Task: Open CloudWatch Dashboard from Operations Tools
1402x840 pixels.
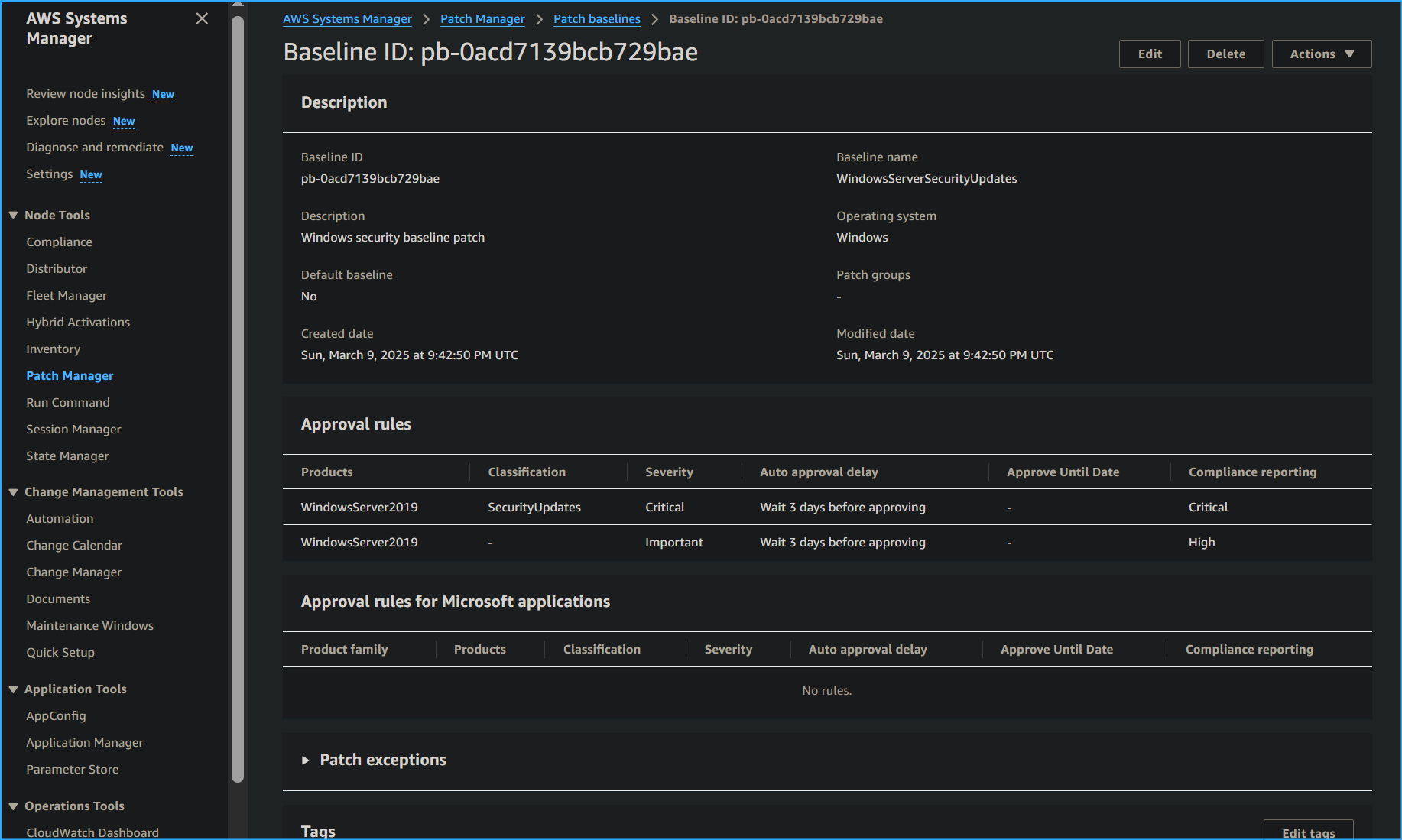Action: [x=92, y=832]
